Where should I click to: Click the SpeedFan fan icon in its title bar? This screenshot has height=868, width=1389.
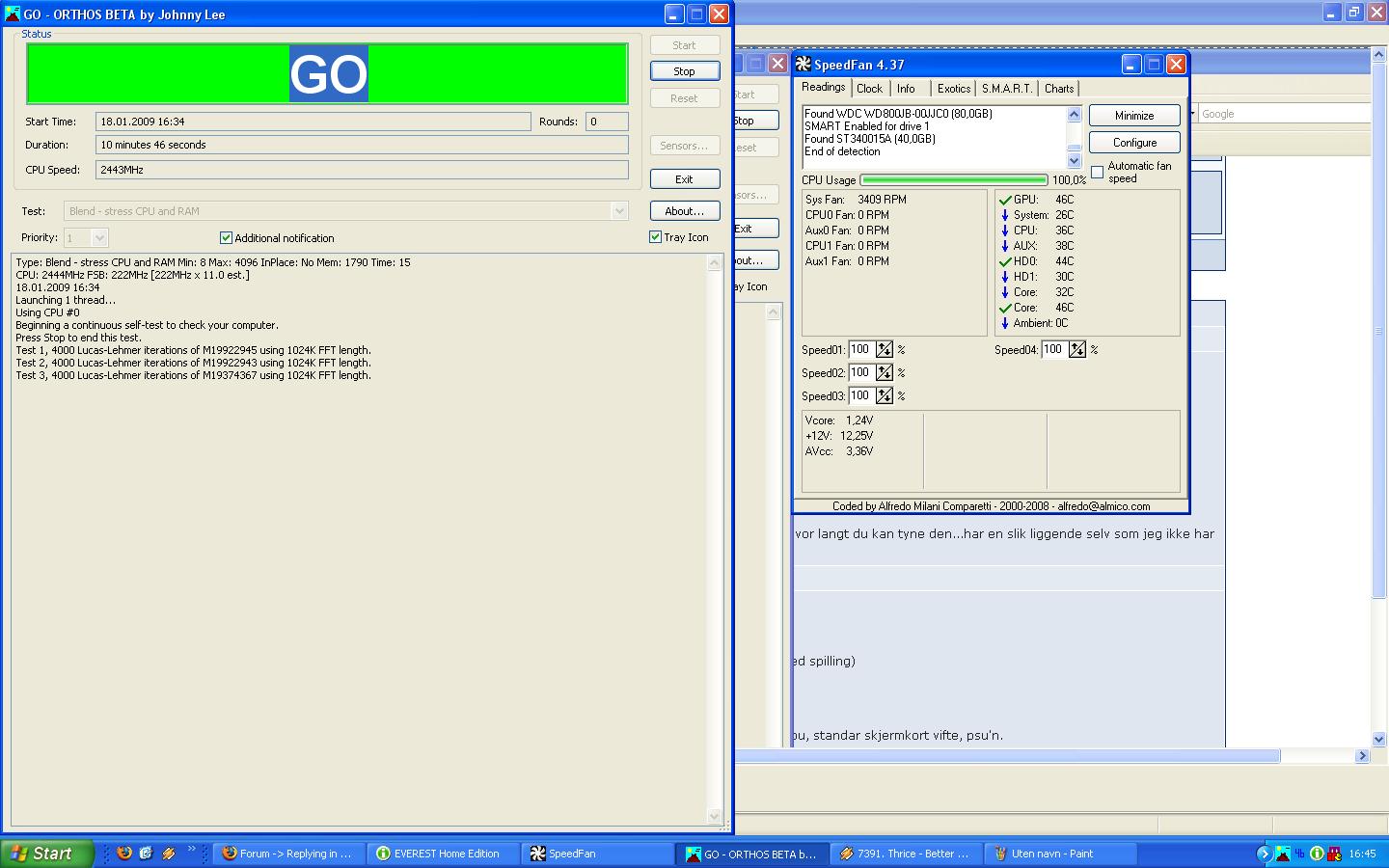[803, 65]
